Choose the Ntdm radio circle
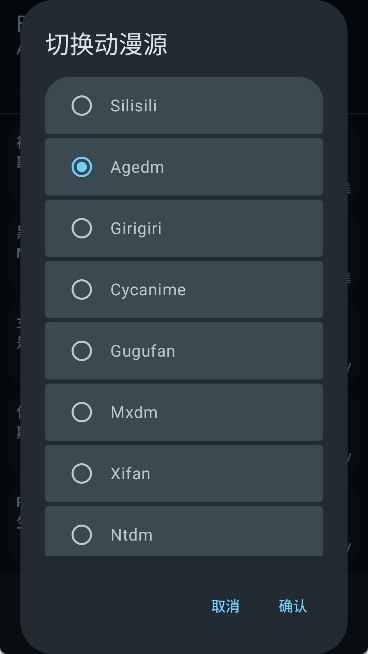Screen dimensions: 368x654 point(82,535)
